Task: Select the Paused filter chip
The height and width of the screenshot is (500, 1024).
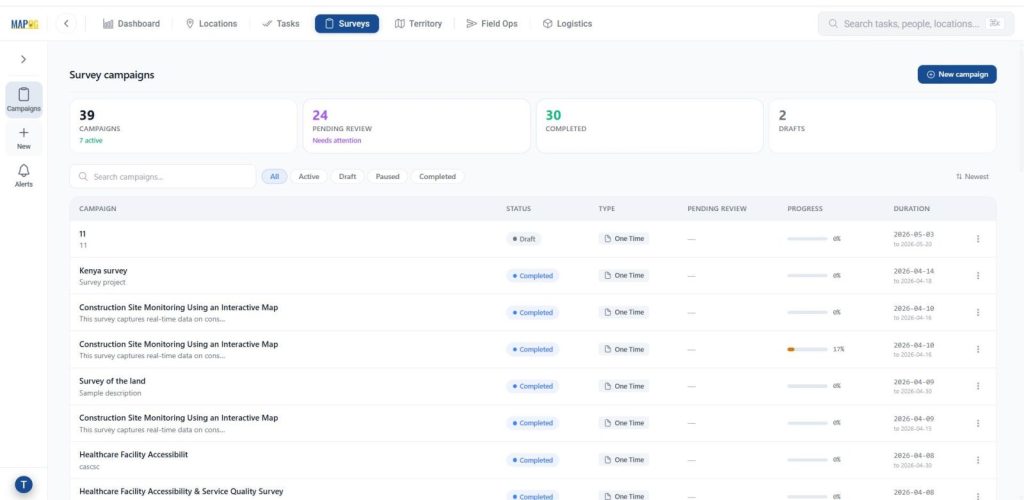Action: 387,176
